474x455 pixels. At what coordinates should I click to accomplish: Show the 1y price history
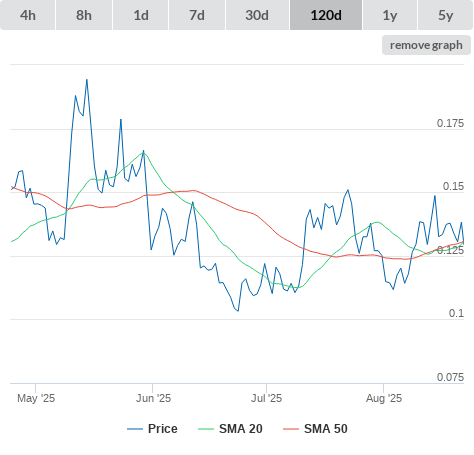pos(390,15)
